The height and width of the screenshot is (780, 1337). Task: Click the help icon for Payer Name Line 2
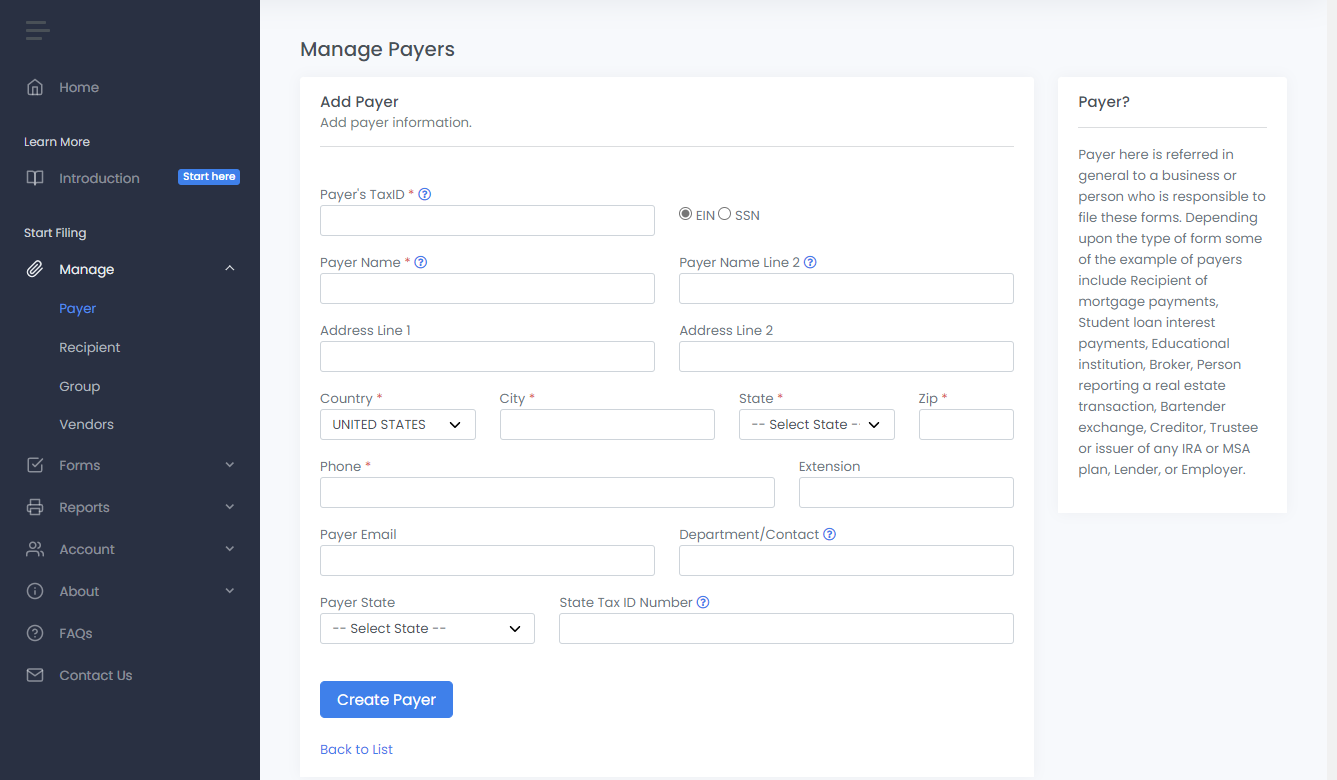click(810, 262)
